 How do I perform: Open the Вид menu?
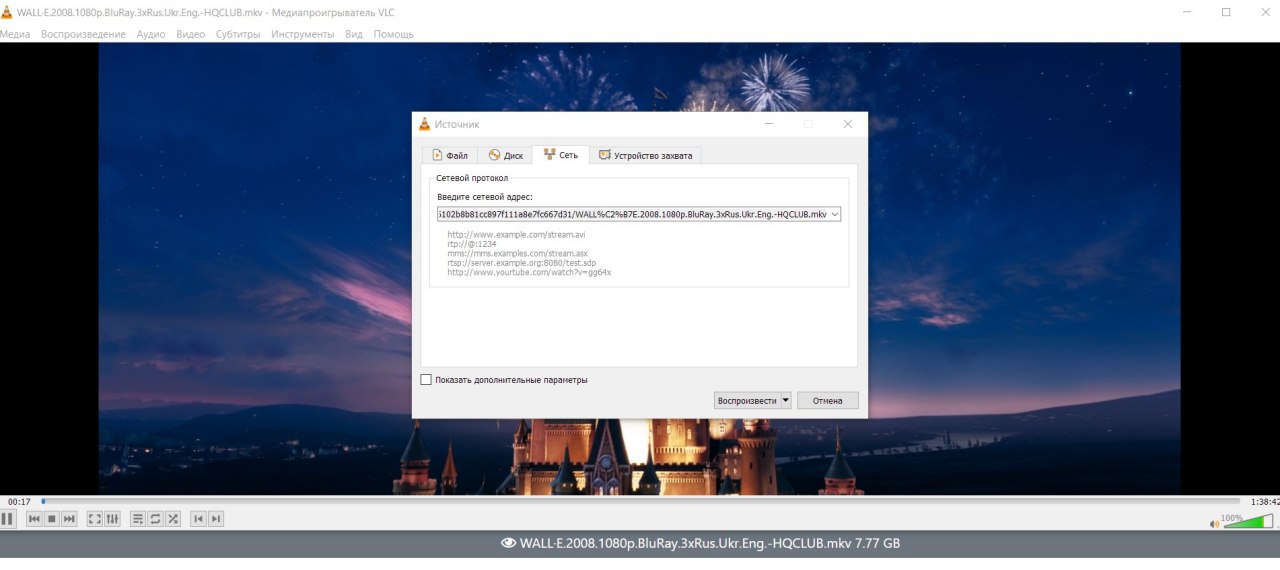(x=354, y=34)
